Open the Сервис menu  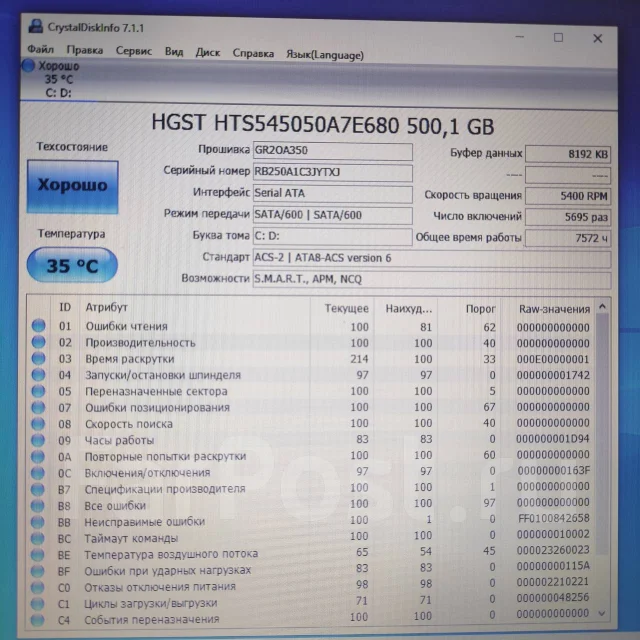(133, 51)
